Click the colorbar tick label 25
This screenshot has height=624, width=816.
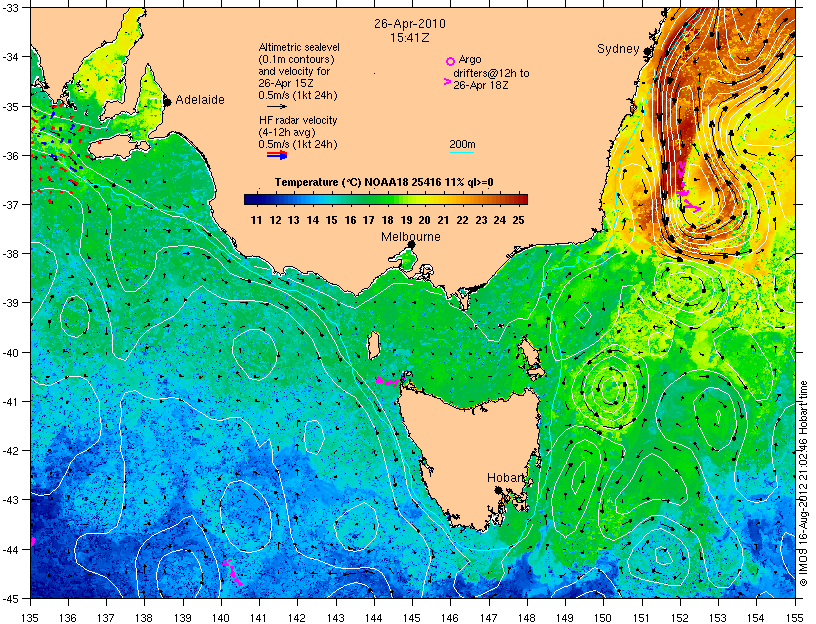pos(518,220)
